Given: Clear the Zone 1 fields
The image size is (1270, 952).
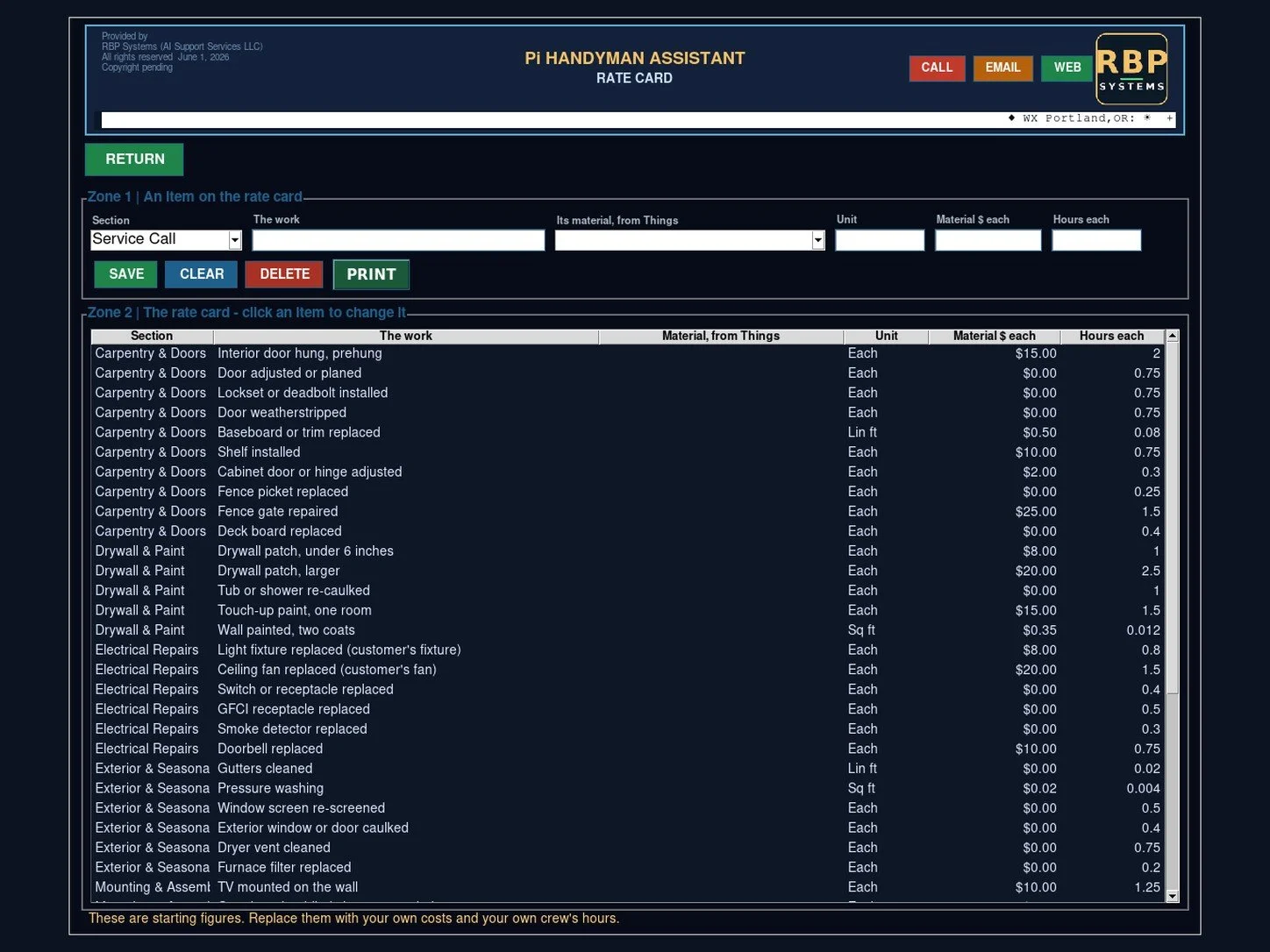Looking at the screenshot, I should click(x=202, y=274).
